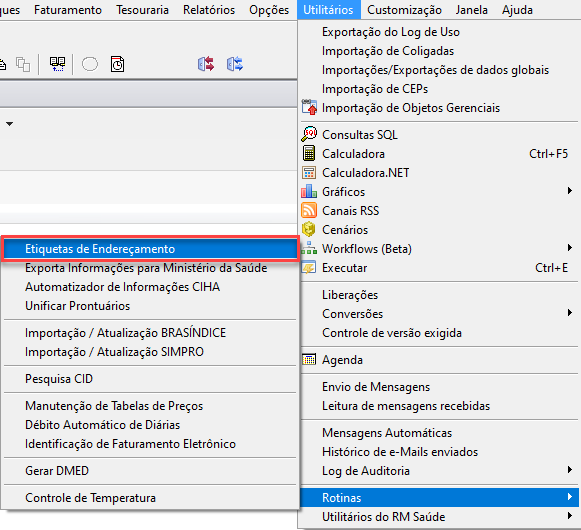This screenshot has height=530, width=581.
Task: Click the toolbar clock document icon
Action: pos(117,64)
